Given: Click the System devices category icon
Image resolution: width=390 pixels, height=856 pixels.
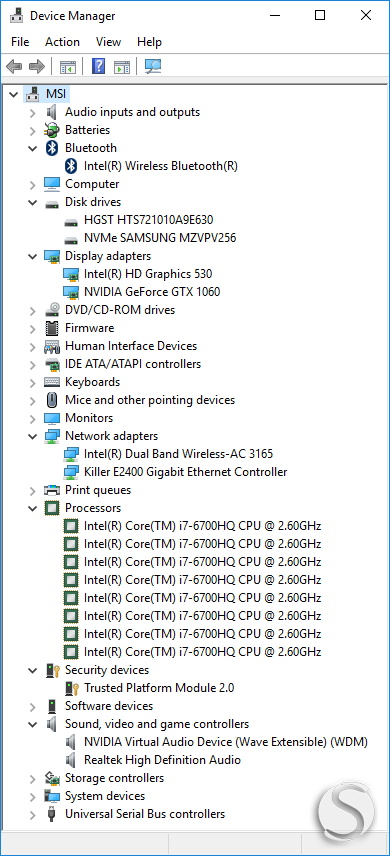Looking at the screenshot, I should (52, 796).
